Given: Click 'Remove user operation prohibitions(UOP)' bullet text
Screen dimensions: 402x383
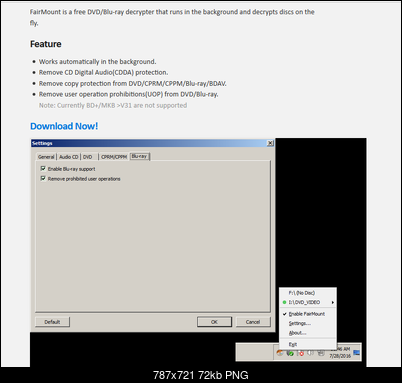Looking at the screenshot, I should point(128,94).
